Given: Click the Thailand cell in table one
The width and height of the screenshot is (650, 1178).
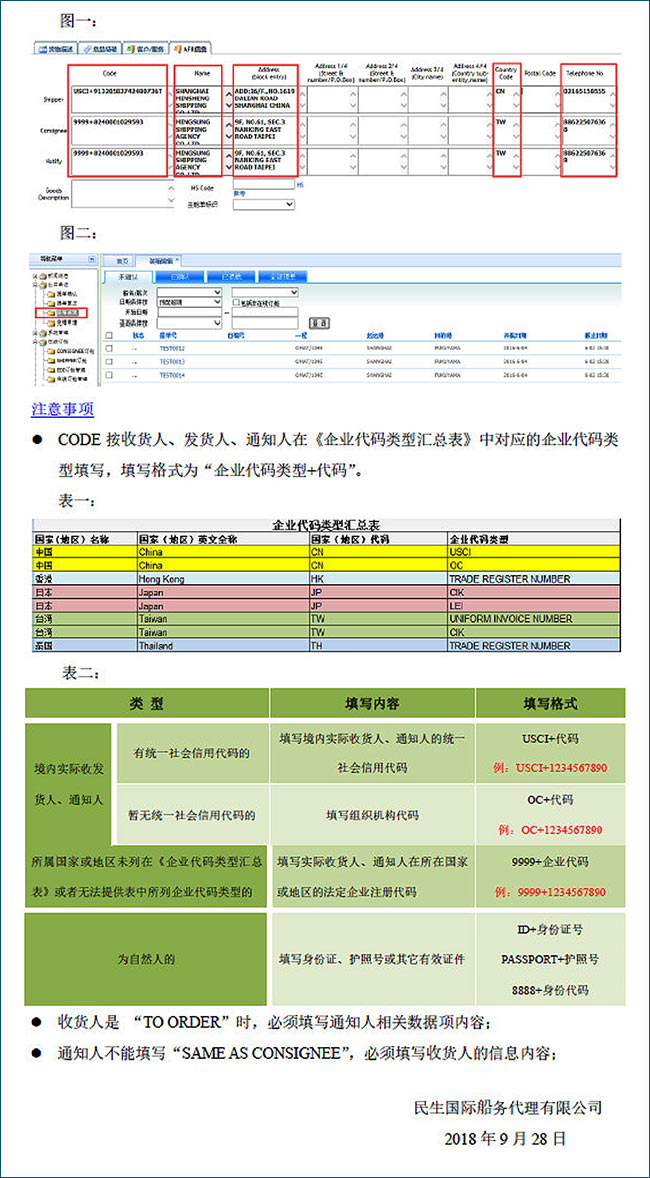Looking at the screenshot, I should pyautogui.click(x=223, y=646).
